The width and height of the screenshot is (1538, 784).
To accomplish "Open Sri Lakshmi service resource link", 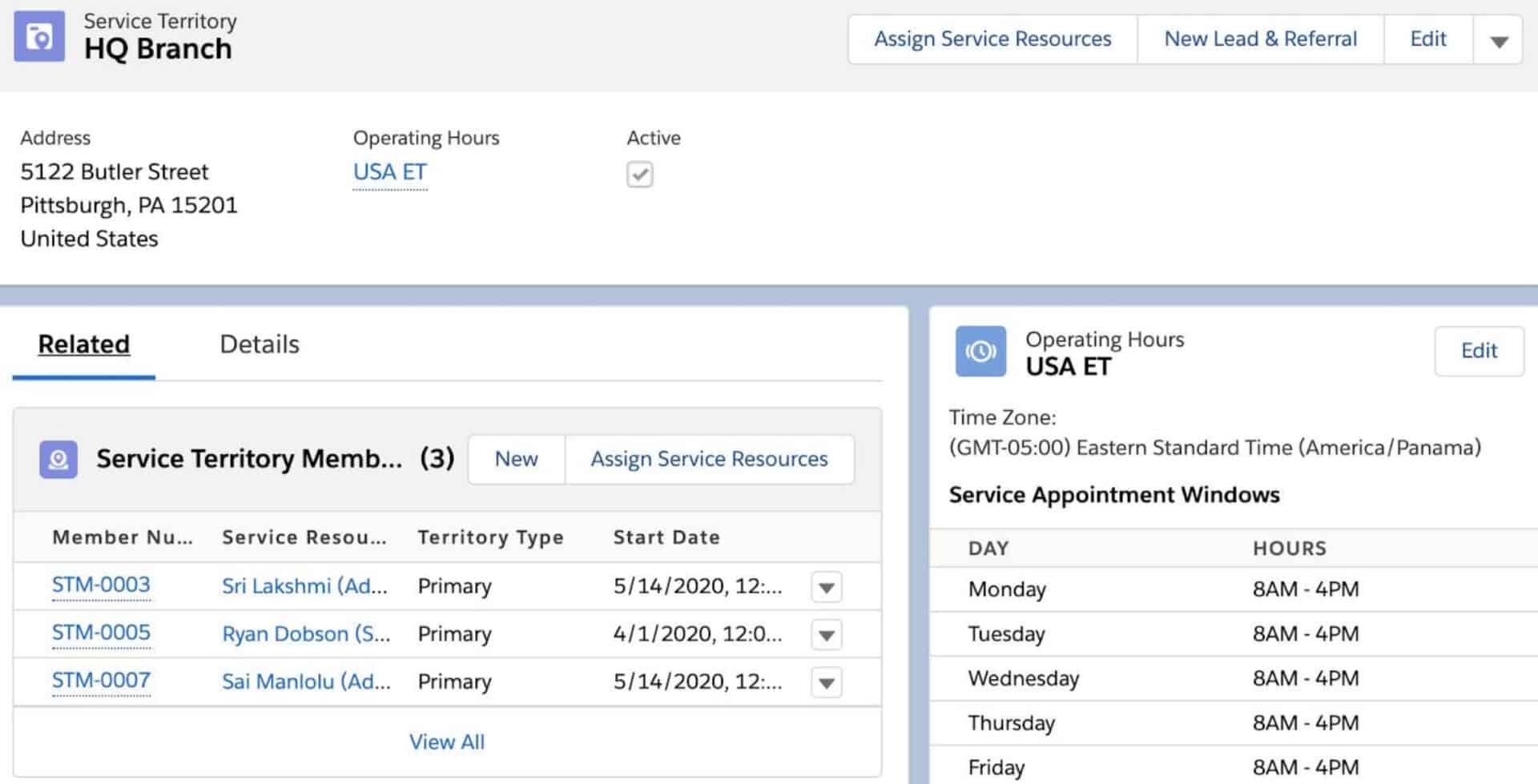I will [304, 586].
